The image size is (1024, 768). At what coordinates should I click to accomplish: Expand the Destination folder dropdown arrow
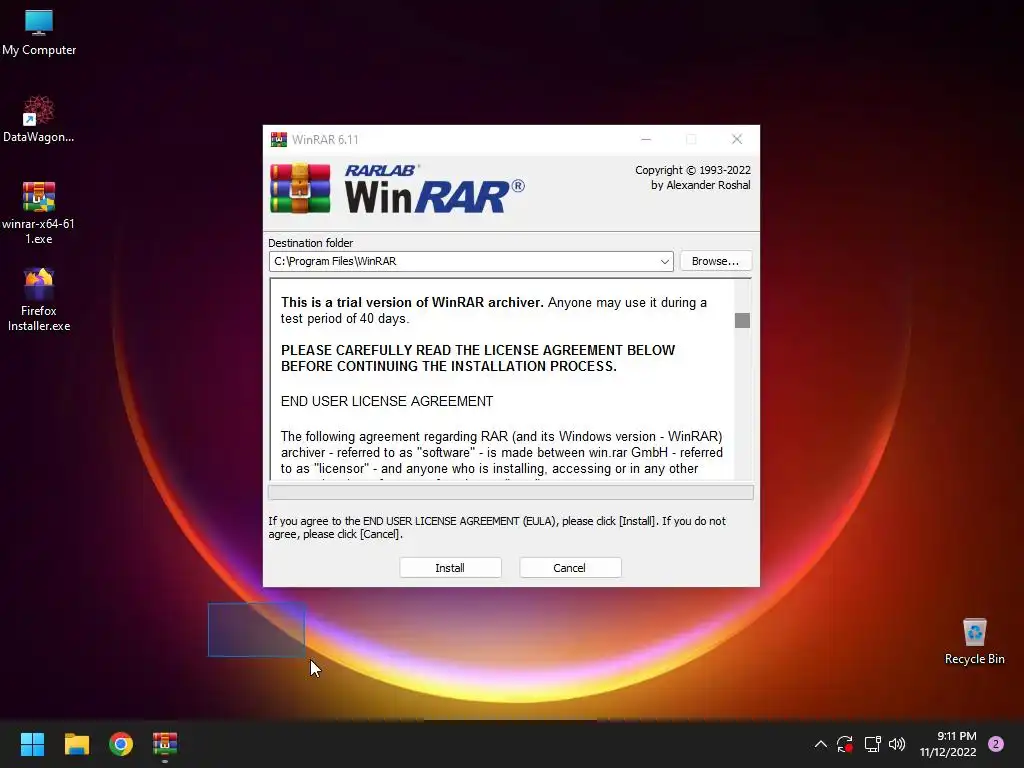point(664,261)
